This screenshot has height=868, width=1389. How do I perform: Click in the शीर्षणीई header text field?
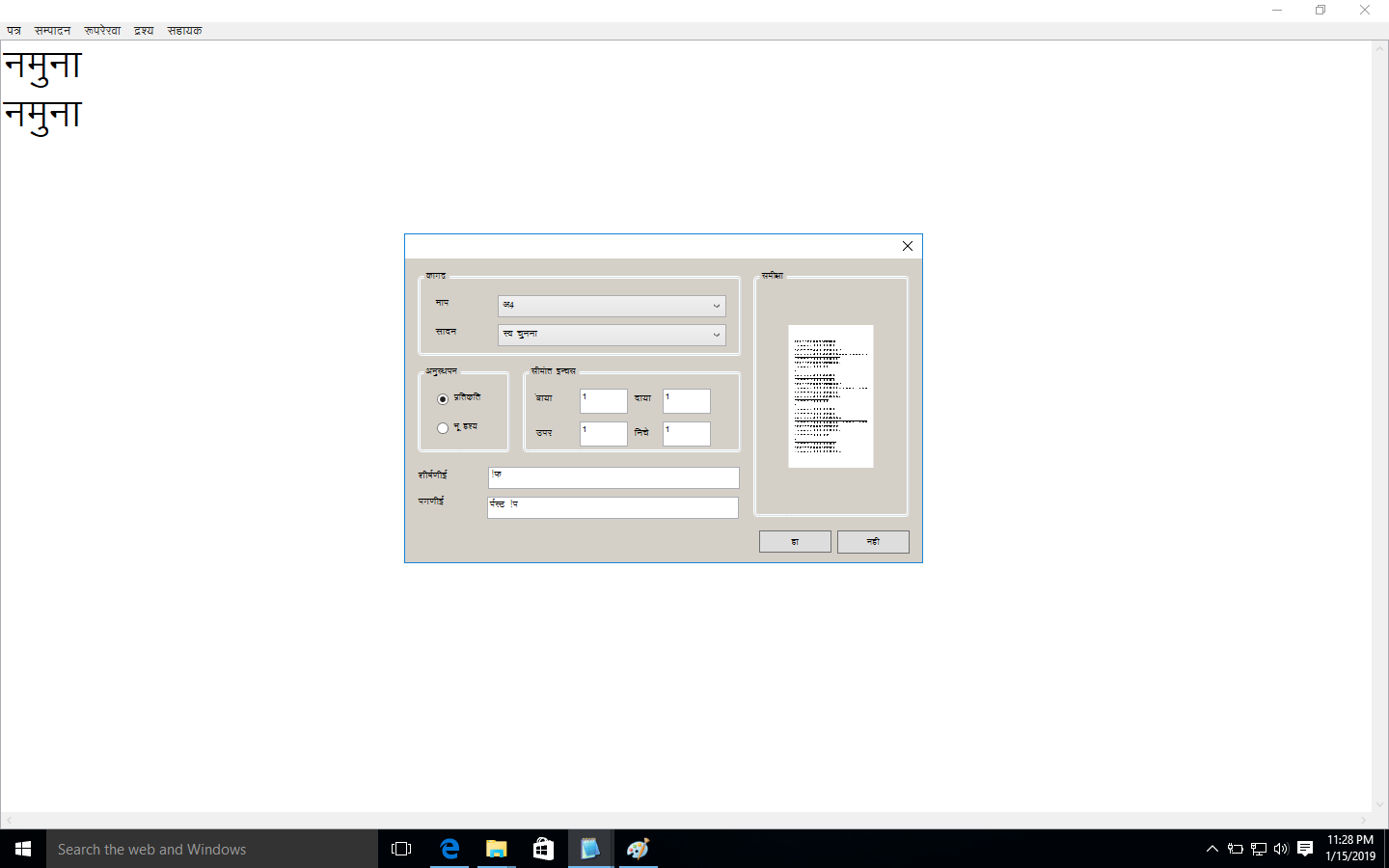613,477
